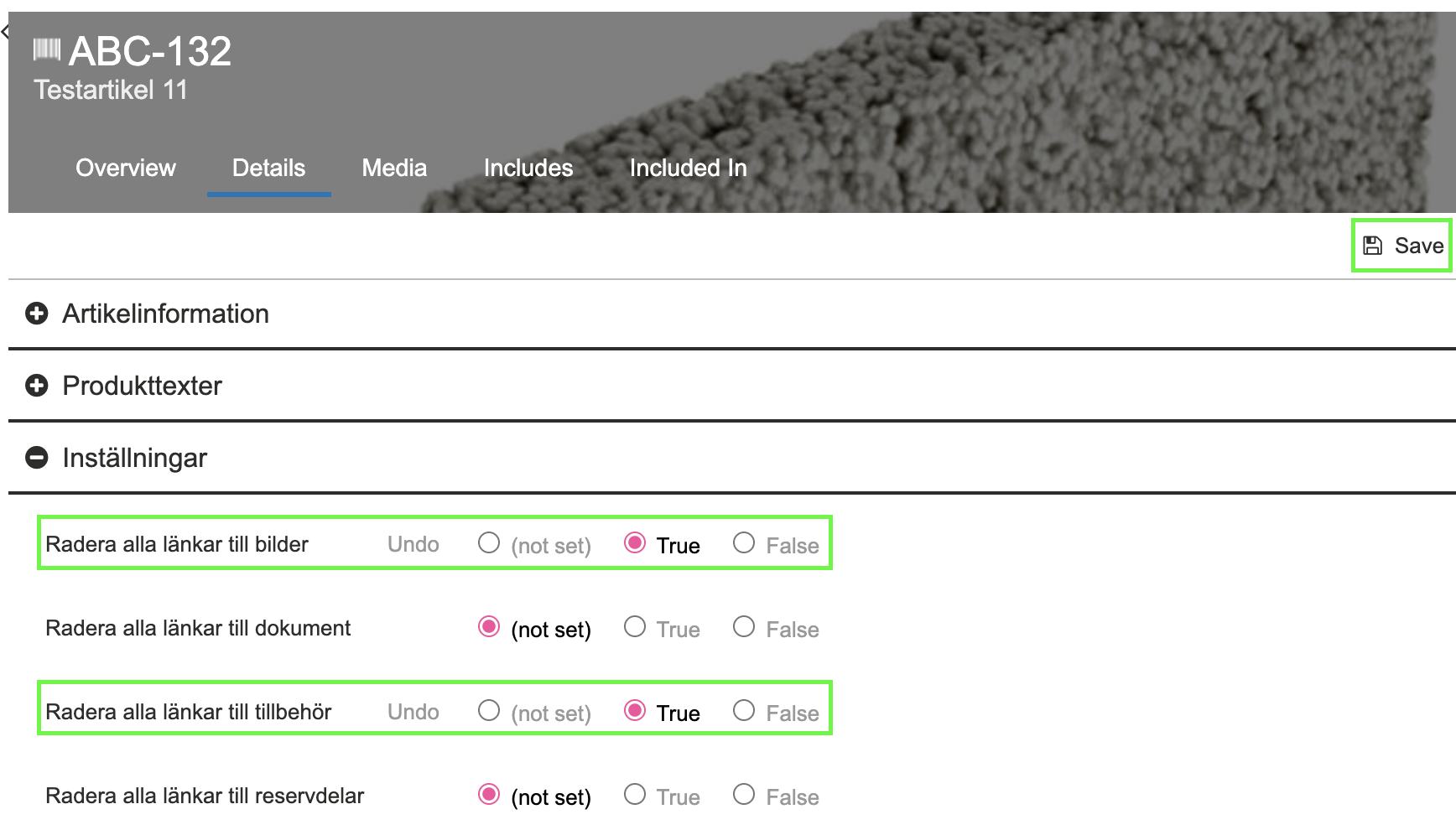This screenshot has height=830, width=1456.
Task: Choose False for 'länkar till dokument'
Action: 744,627
